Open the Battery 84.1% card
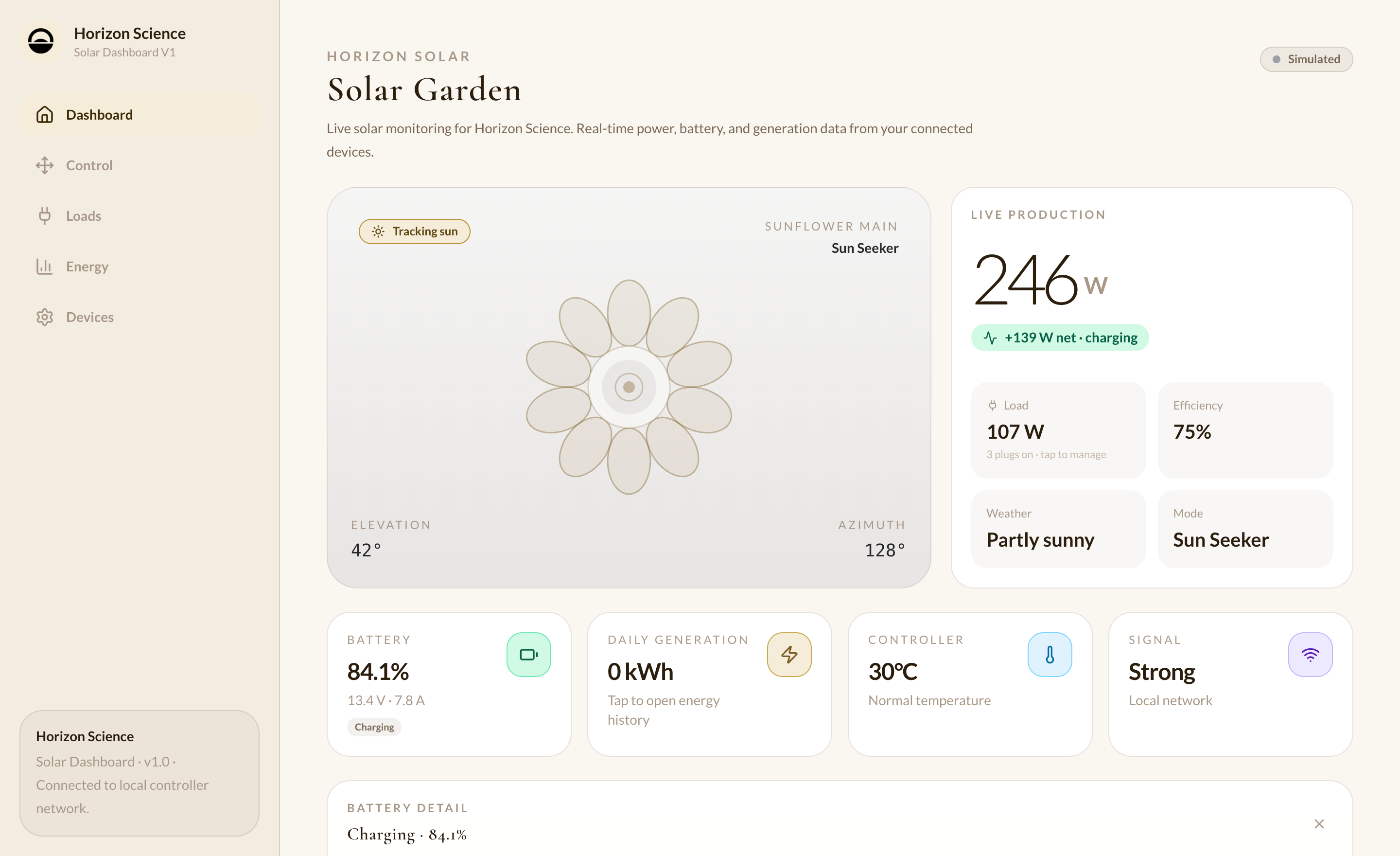This screenshot has width=1400, height=856. point(449,684)
